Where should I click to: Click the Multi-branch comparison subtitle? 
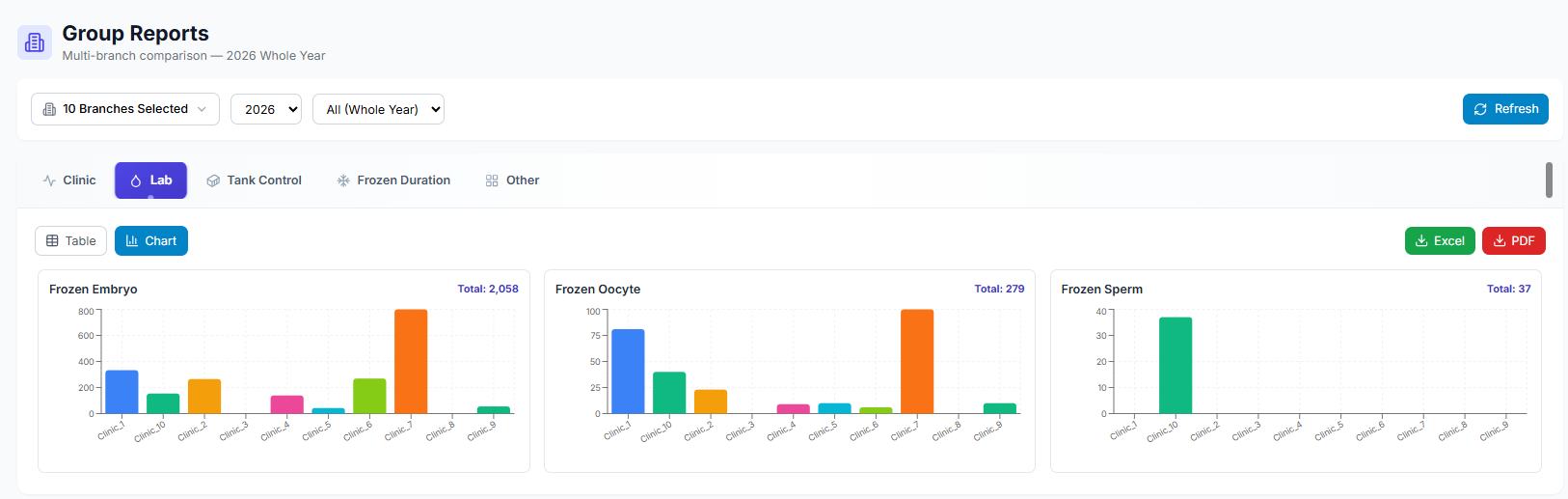coord(194,56)
